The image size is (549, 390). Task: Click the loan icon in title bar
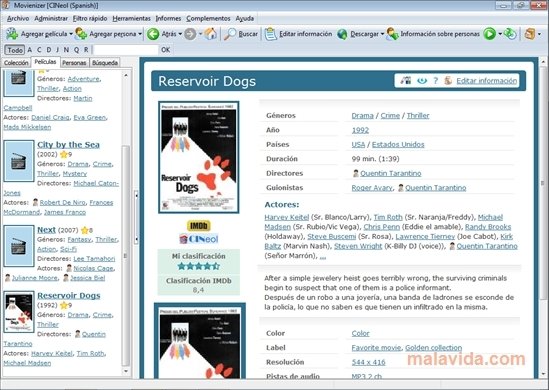[406, 81]
